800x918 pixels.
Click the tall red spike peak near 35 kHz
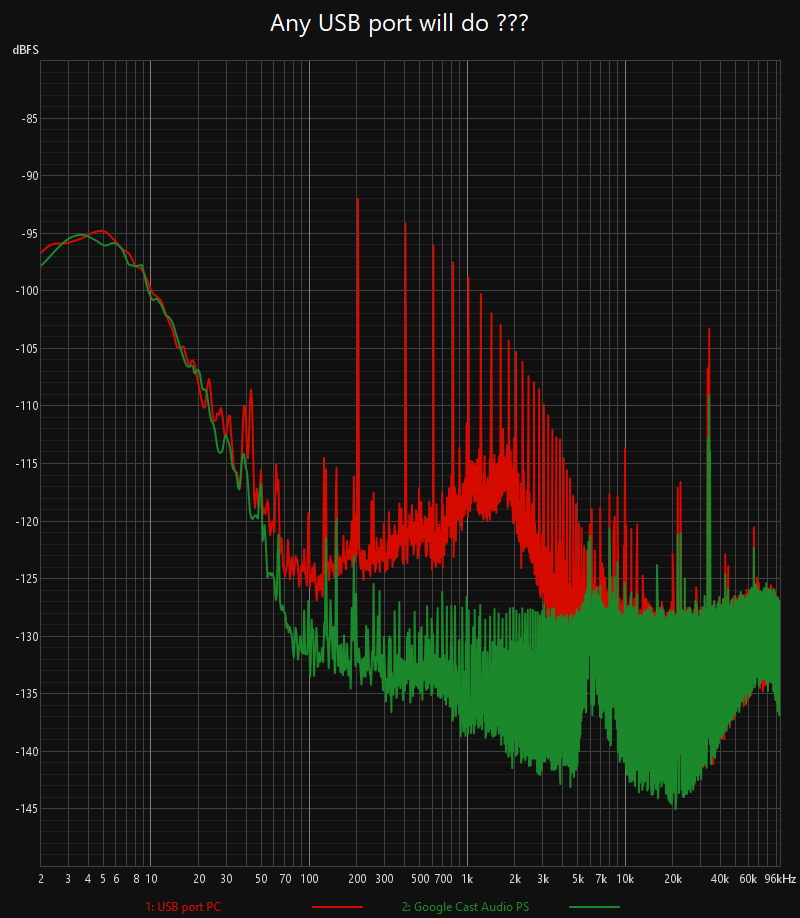click(x=709, y=328)
